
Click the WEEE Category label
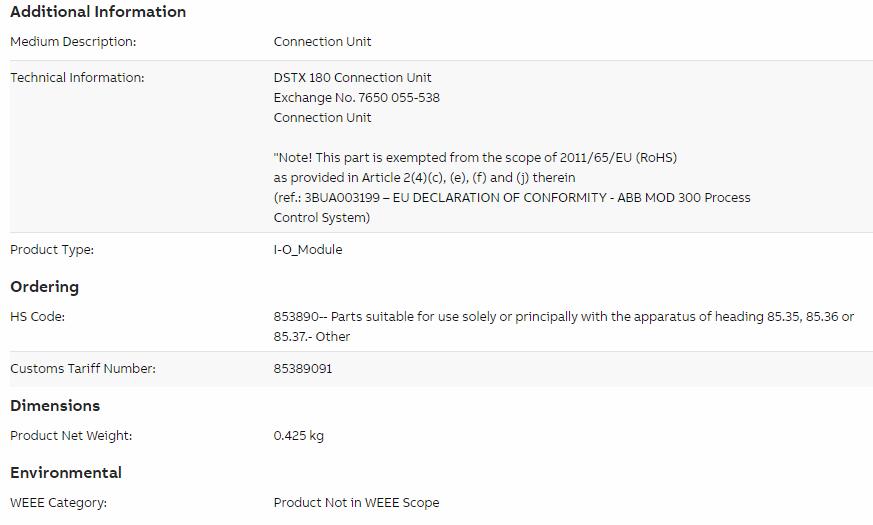58,503
